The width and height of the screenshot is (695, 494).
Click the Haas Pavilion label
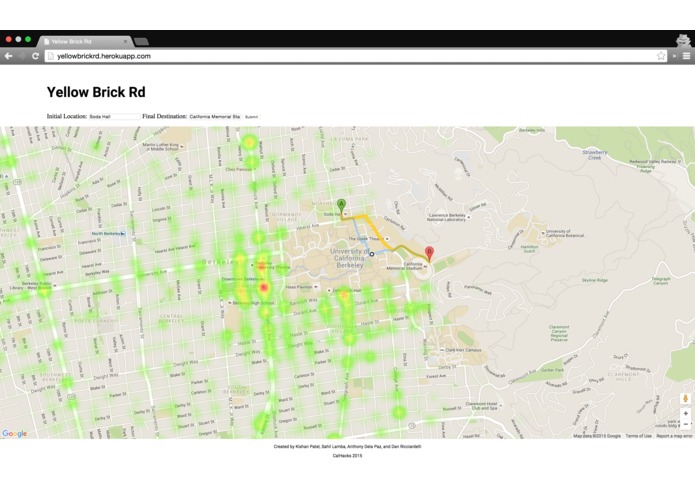pyautogui.click(x=299, y=287)
